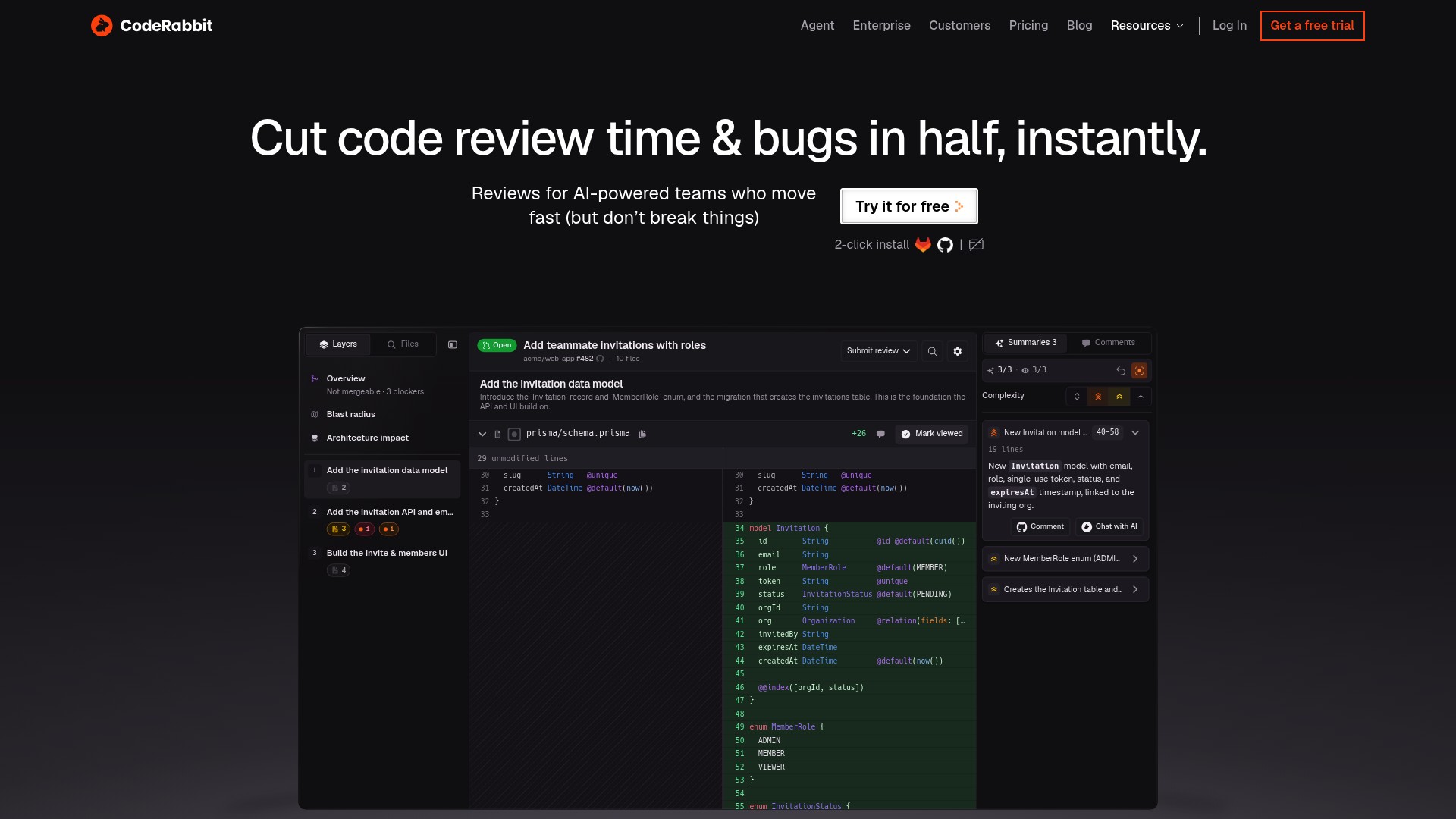Click the Comment button with GitHub icon
Viewport: 1456px width, 819px height.
1040,526
